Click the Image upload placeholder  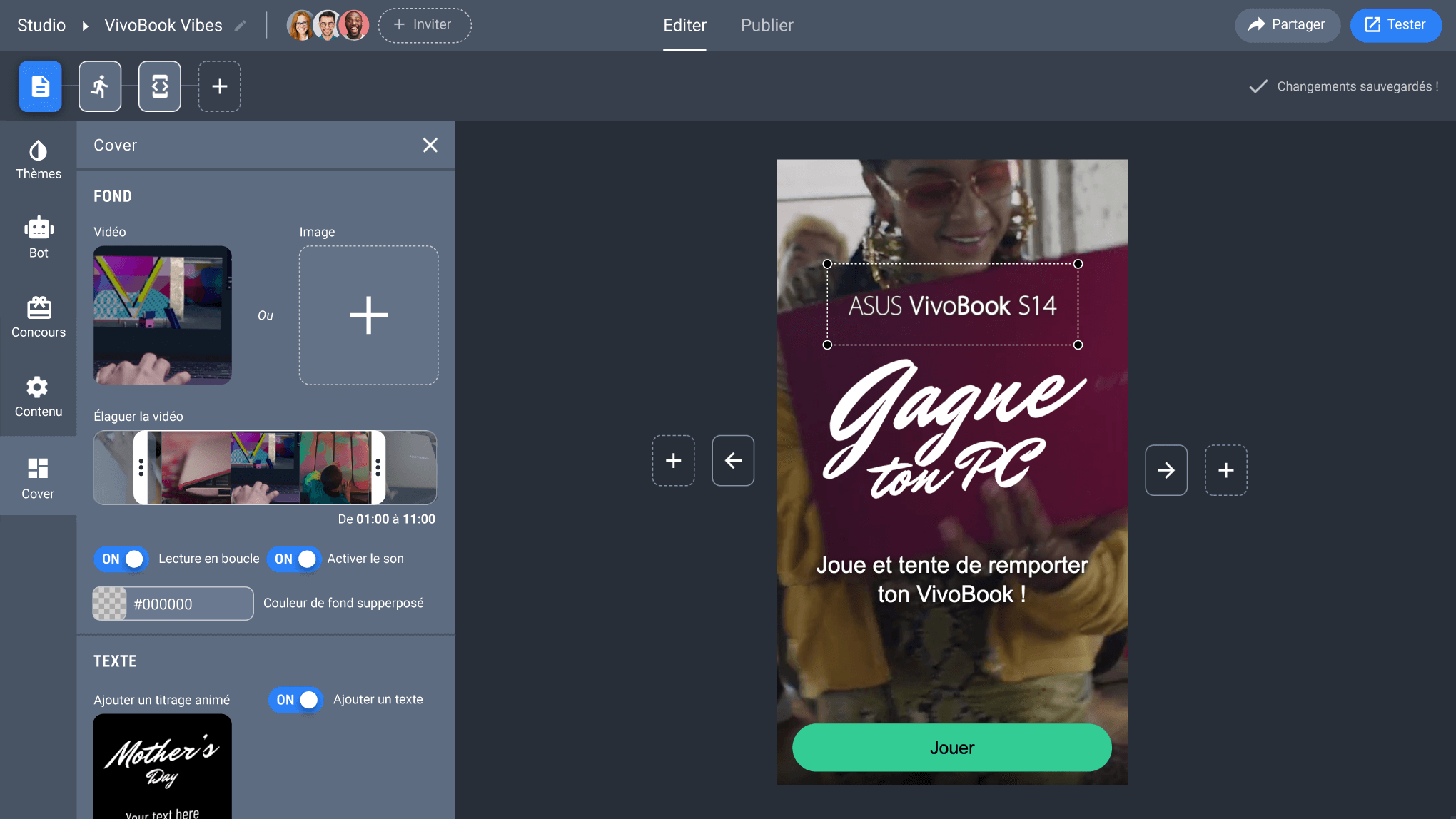(368, 315)
